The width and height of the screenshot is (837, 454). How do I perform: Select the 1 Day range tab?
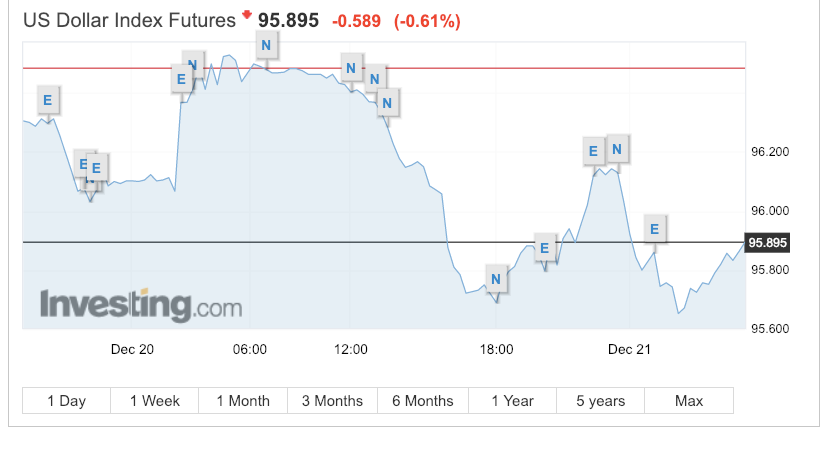coord(67,401)
